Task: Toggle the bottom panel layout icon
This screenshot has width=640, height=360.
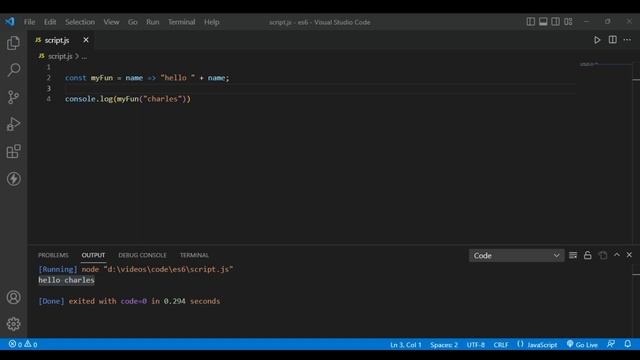Action: tap(543, 22)
